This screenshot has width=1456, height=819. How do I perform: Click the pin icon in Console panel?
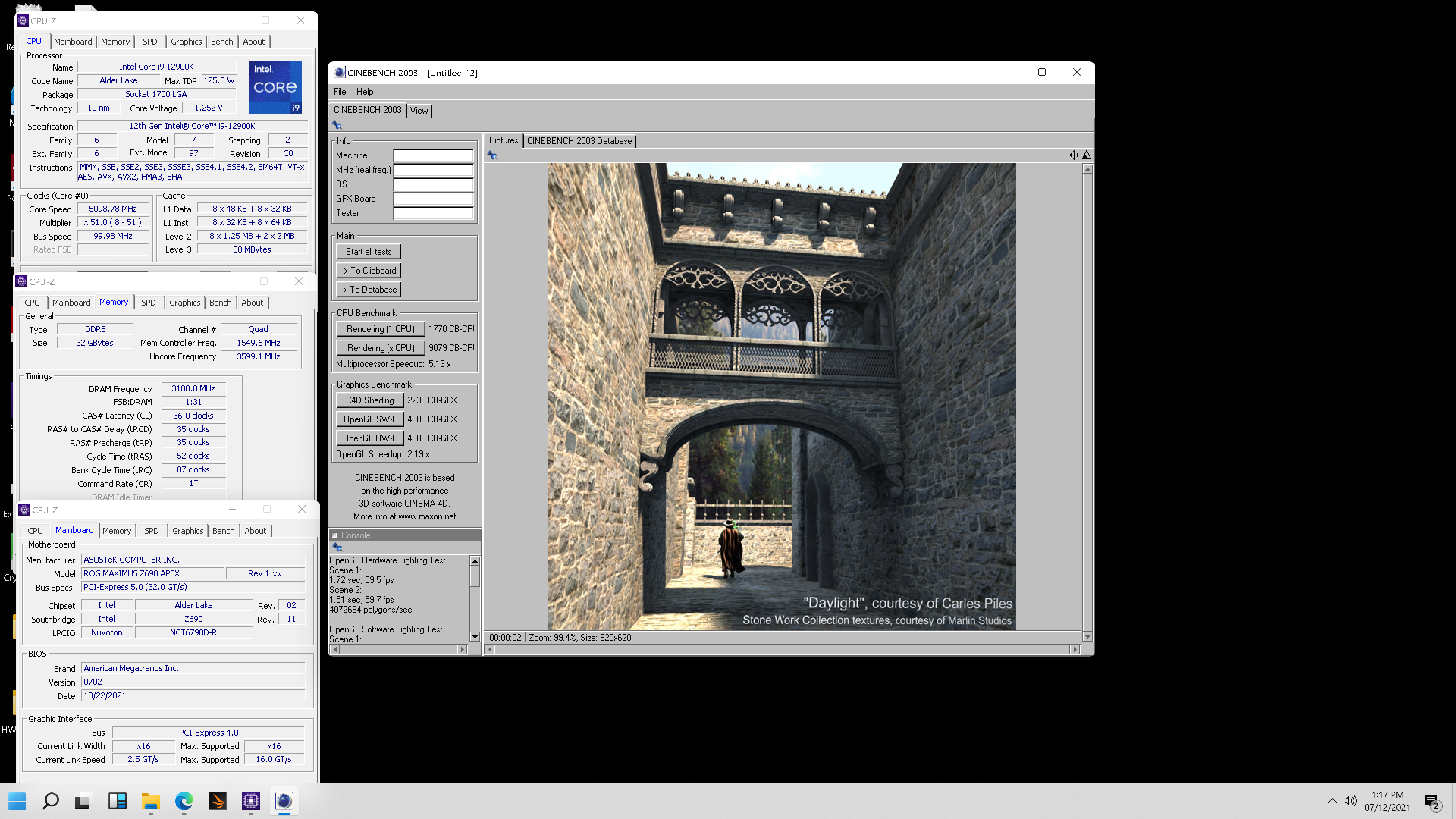[x=337, y=547]
